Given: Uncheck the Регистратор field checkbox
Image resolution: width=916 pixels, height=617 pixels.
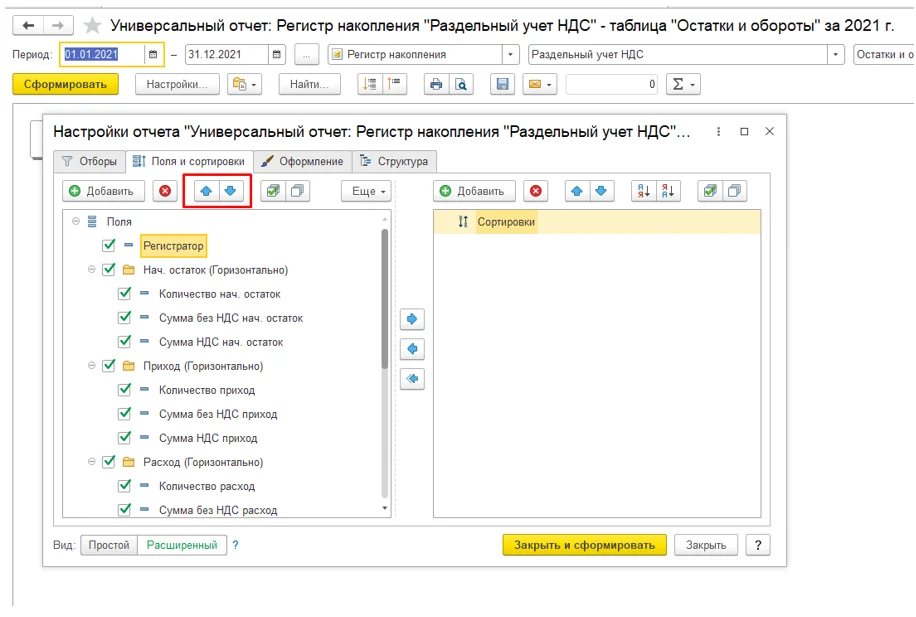Looking at the screenshot, I should (x=109, y=245).
